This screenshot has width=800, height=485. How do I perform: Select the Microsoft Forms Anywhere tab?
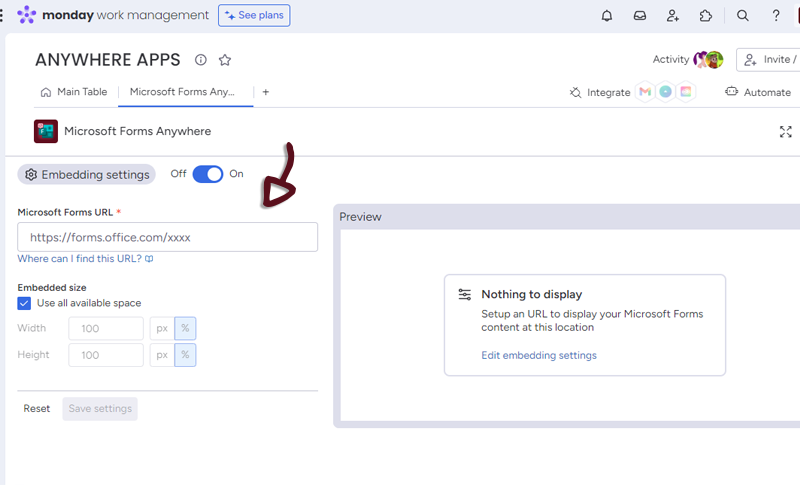click(182, 92)
